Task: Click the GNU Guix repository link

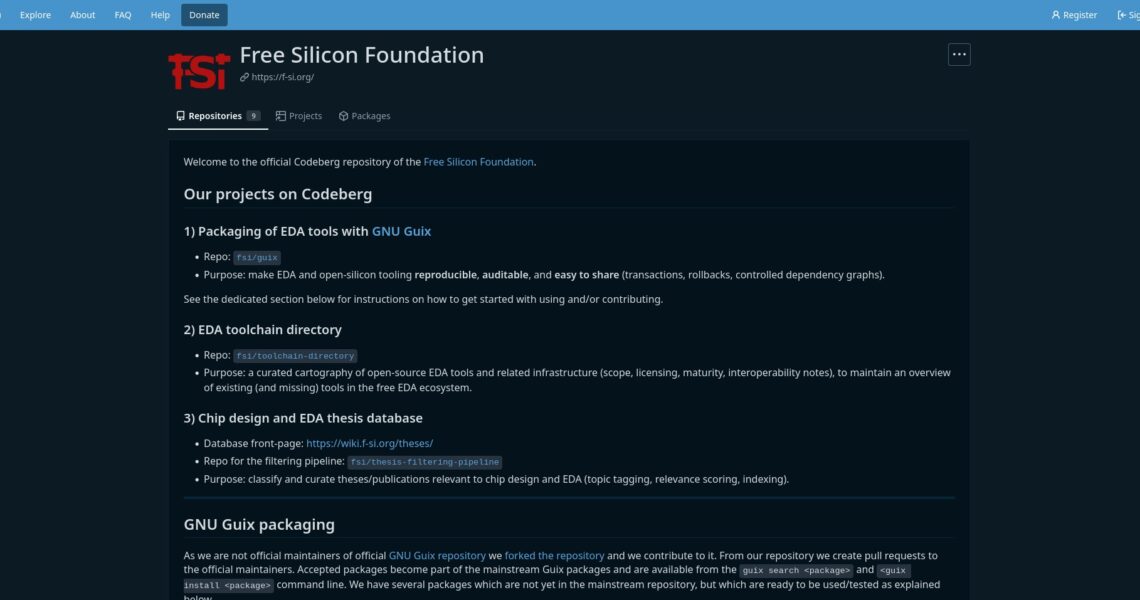Action: tap(439, 555)
